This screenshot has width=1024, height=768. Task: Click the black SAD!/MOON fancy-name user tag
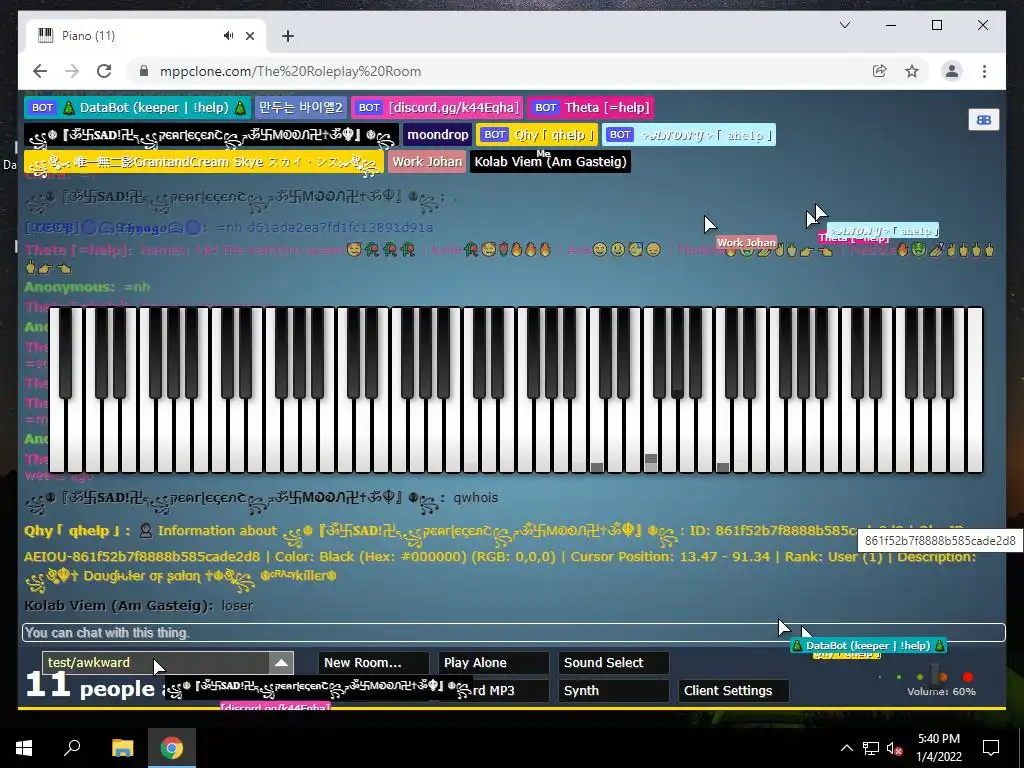pyautogui.click(x=211, y=135)
